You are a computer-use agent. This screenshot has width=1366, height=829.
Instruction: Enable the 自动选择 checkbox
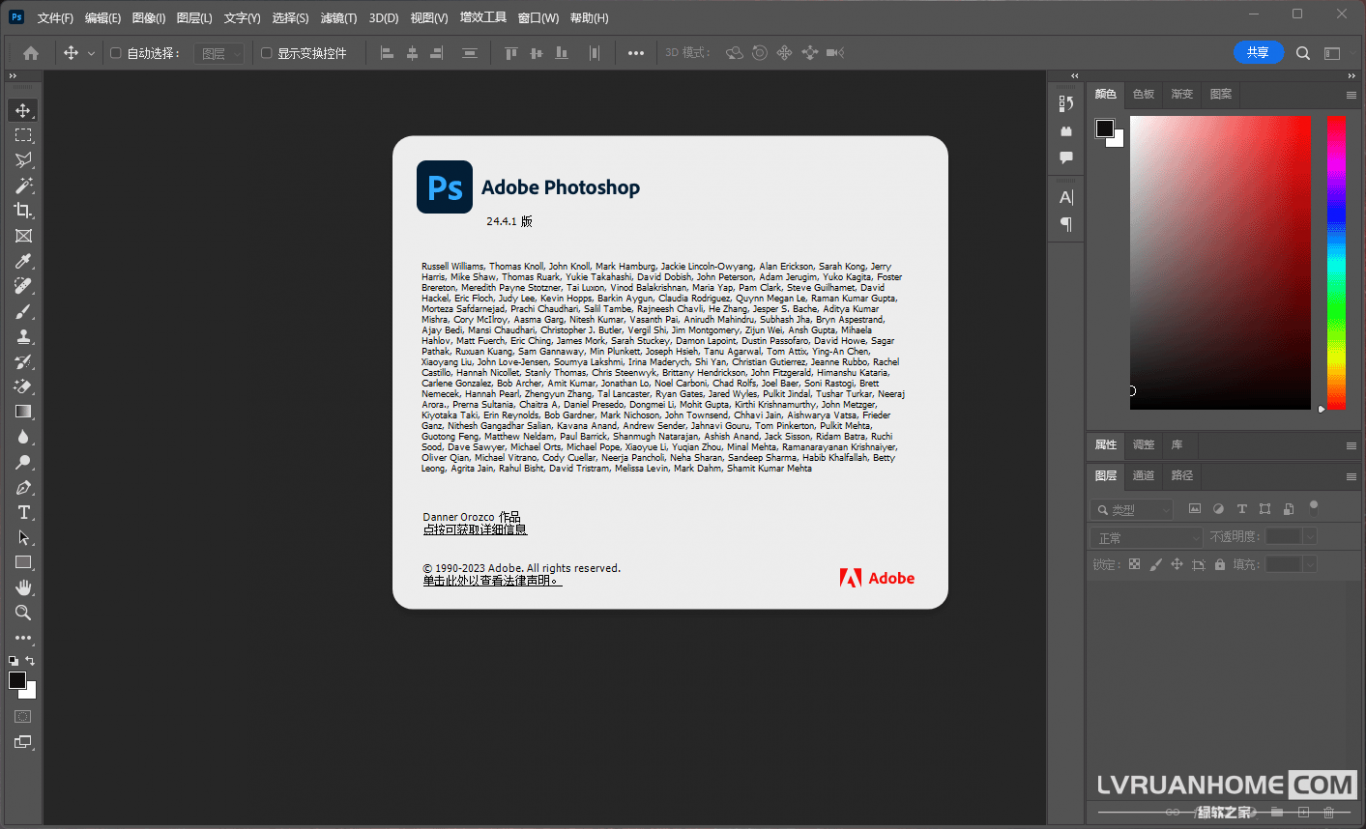(115, 53)
